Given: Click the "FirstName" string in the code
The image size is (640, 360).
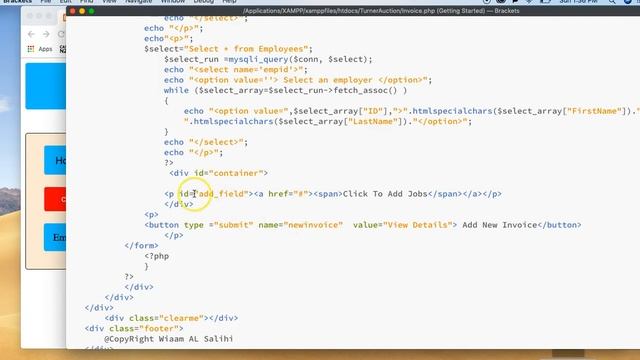Looking at the screenshot, I should click(x=594, y=111).
